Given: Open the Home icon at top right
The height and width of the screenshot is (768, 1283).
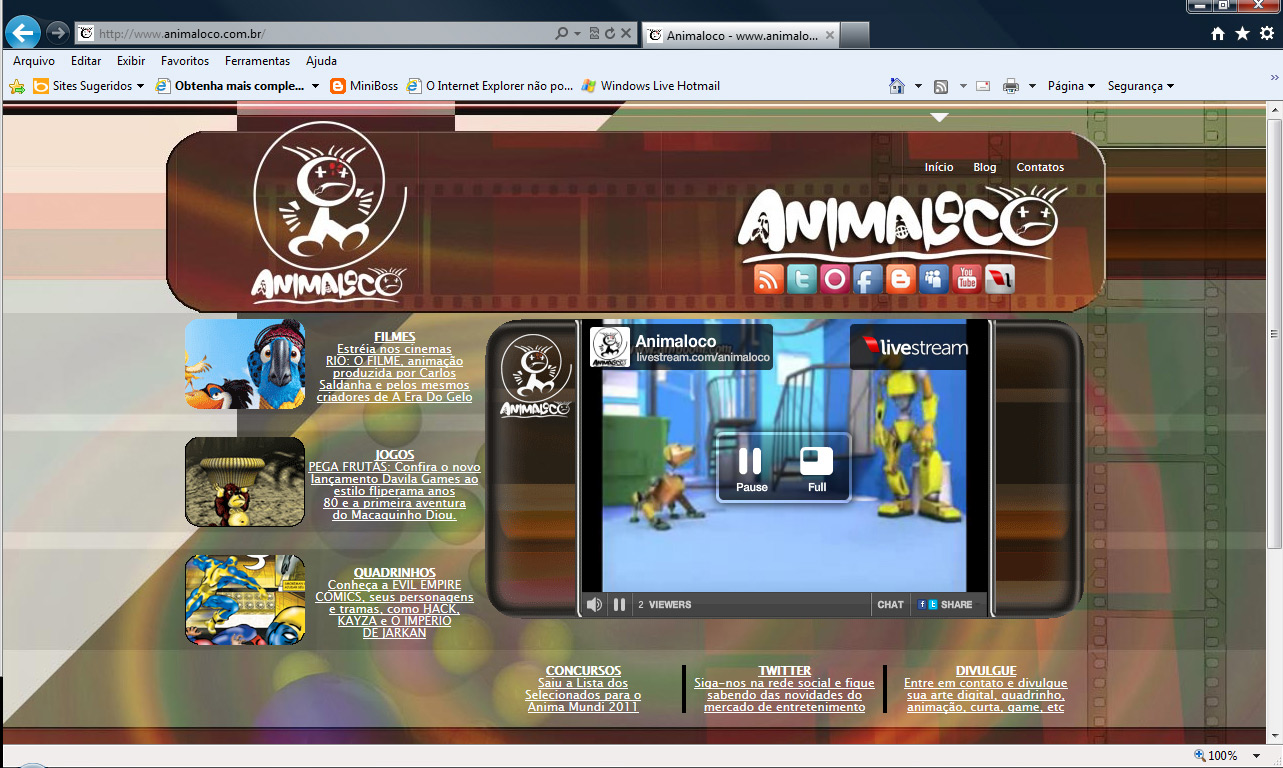Looking at the screenshot, I should click(x=1217, y=33).
